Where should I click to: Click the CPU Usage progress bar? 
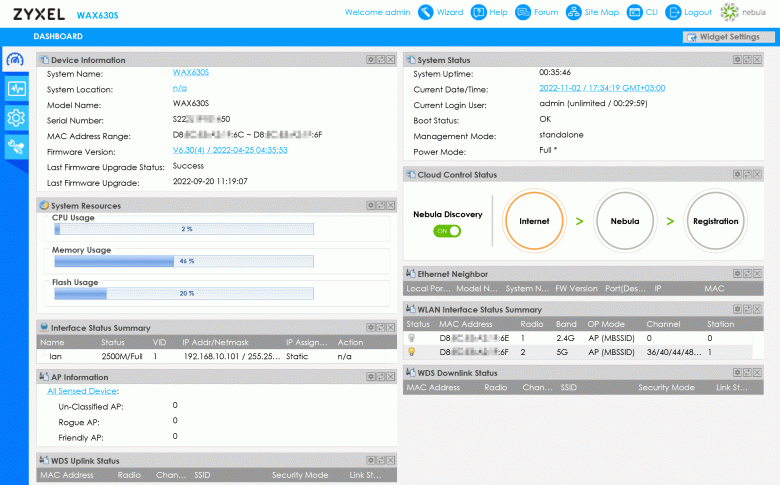coord(184,229)
